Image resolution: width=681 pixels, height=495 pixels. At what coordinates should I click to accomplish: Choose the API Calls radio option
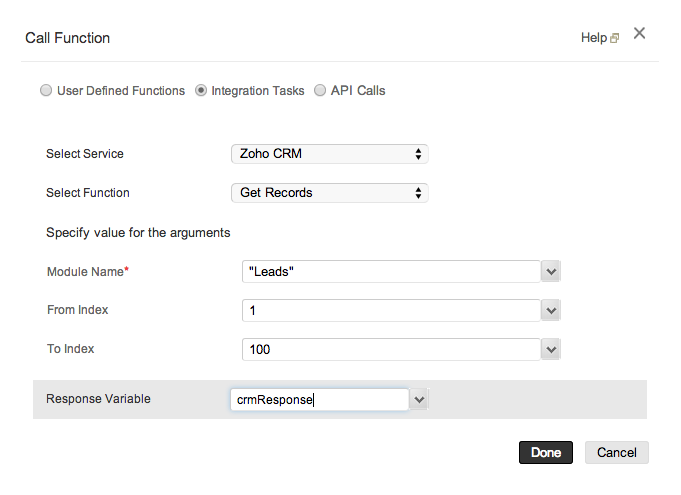[x=320, y=91]
